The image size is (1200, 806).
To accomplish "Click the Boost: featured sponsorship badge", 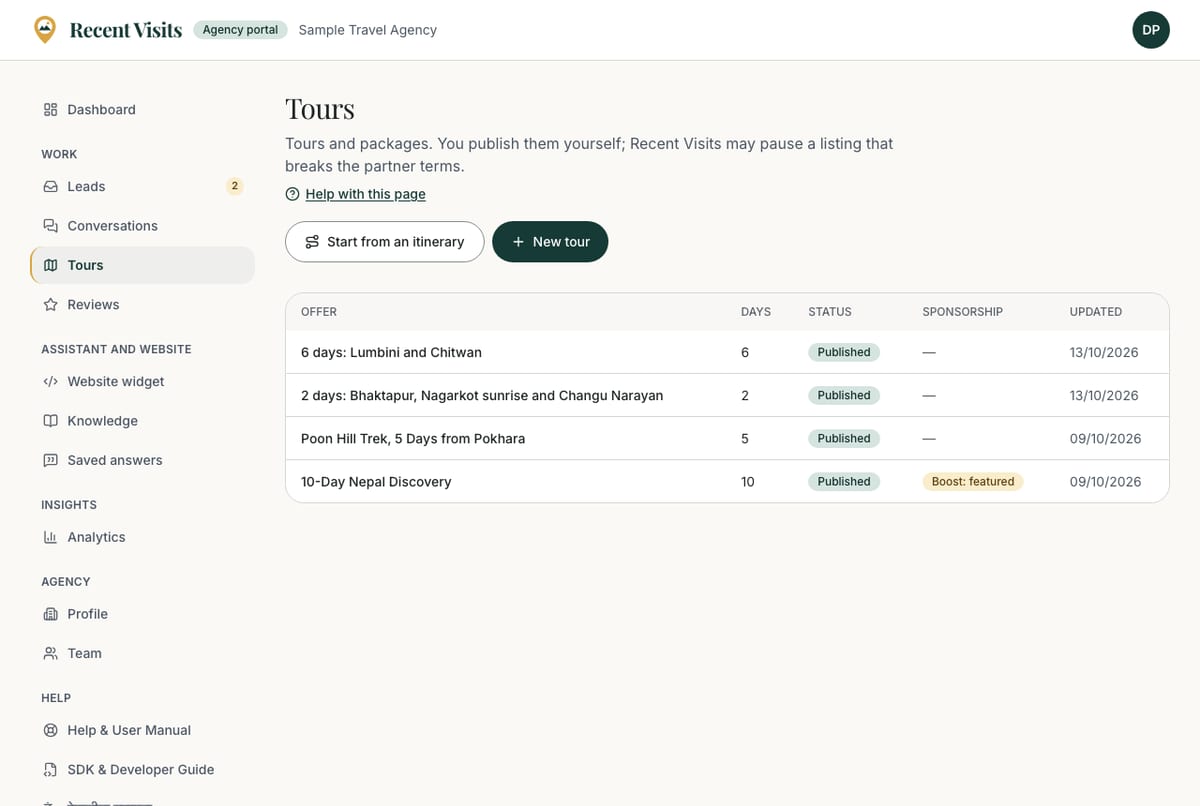I will 973,481.
